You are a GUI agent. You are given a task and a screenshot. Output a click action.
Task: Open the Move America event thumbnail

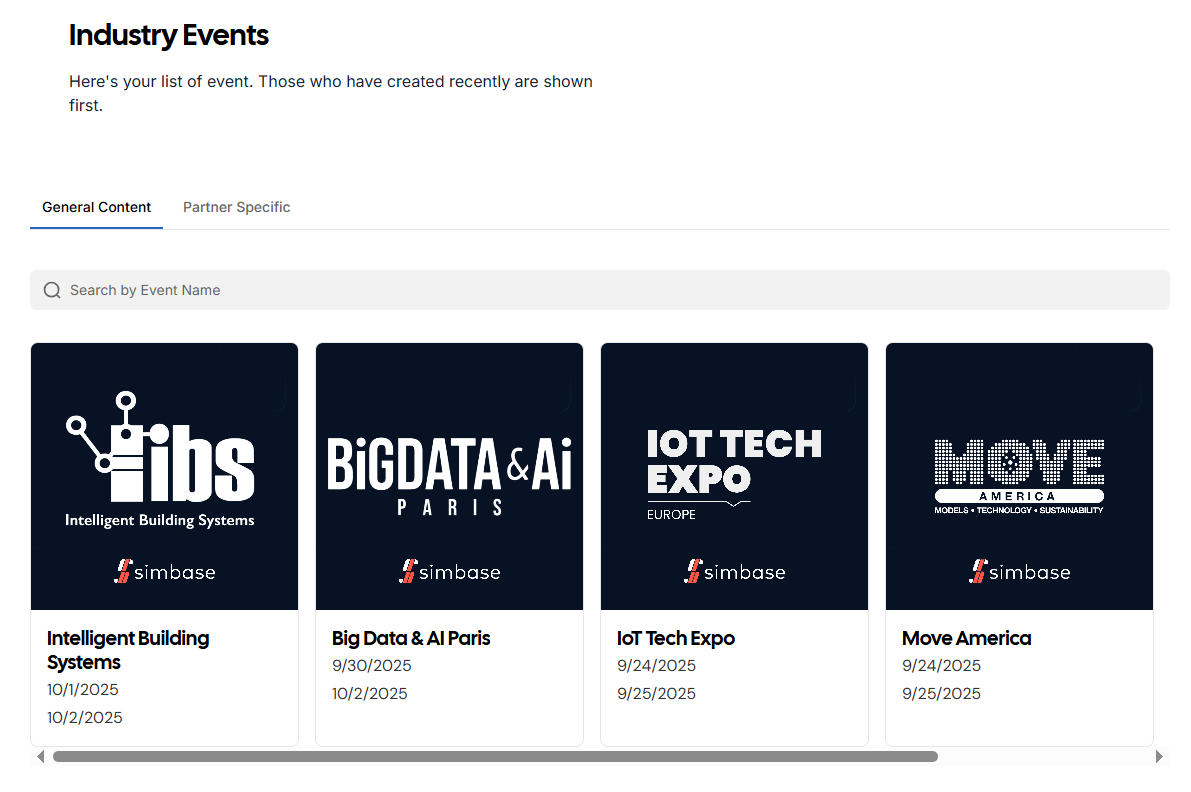[x=1019, y=476]
